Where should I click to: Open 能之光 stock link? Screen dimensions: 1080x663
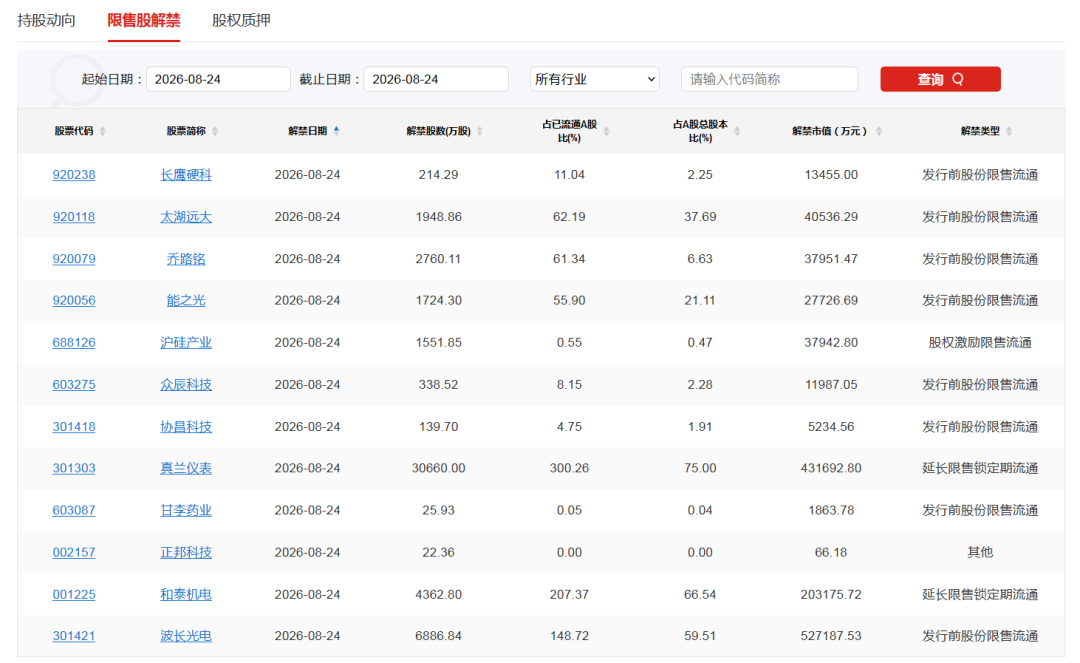[x=186, y=300]
